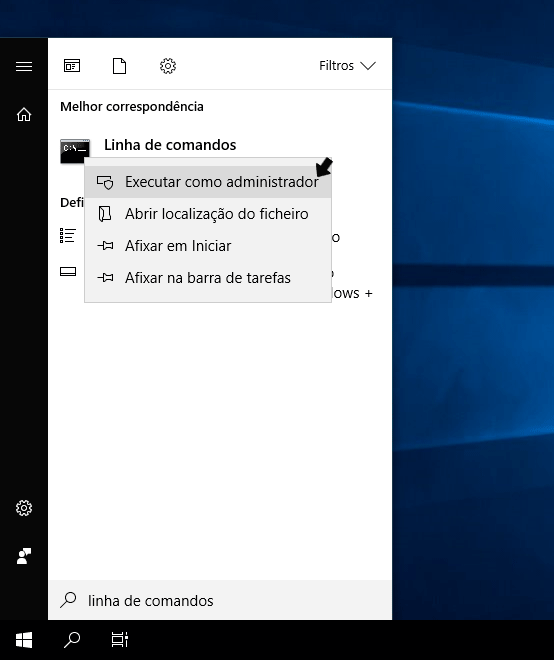Filter results by Apps icon

72,66
